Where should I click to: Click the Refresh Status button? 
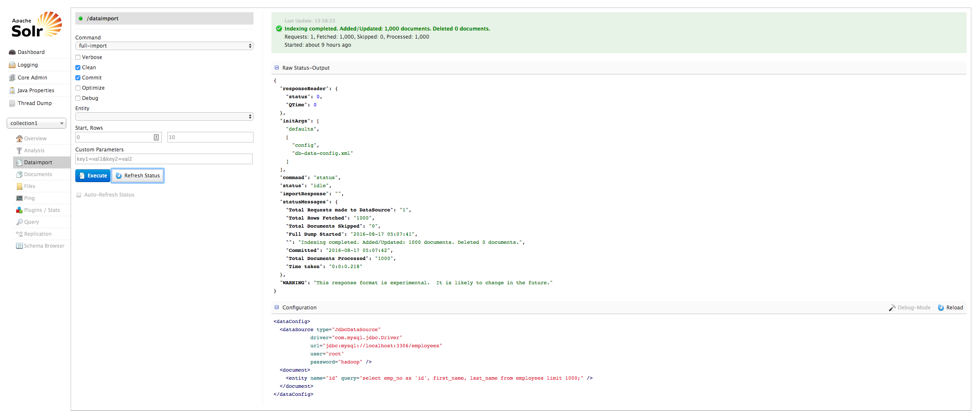click(x=138, y=176)
